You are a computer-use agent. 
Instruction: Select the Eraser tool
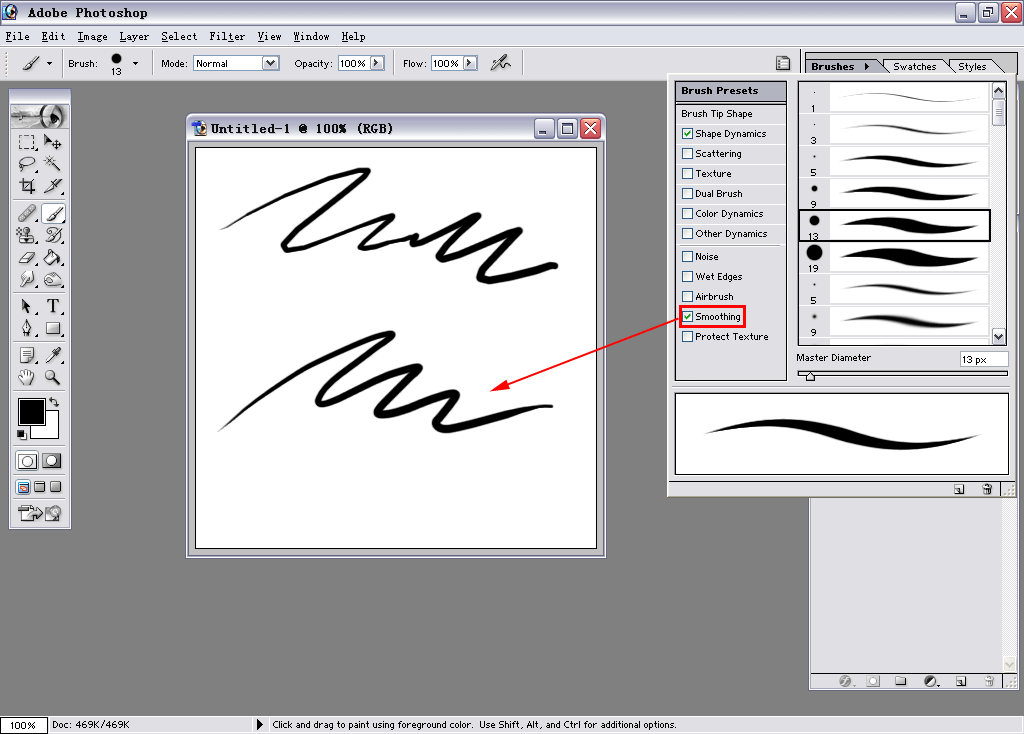tap(27, 257)
